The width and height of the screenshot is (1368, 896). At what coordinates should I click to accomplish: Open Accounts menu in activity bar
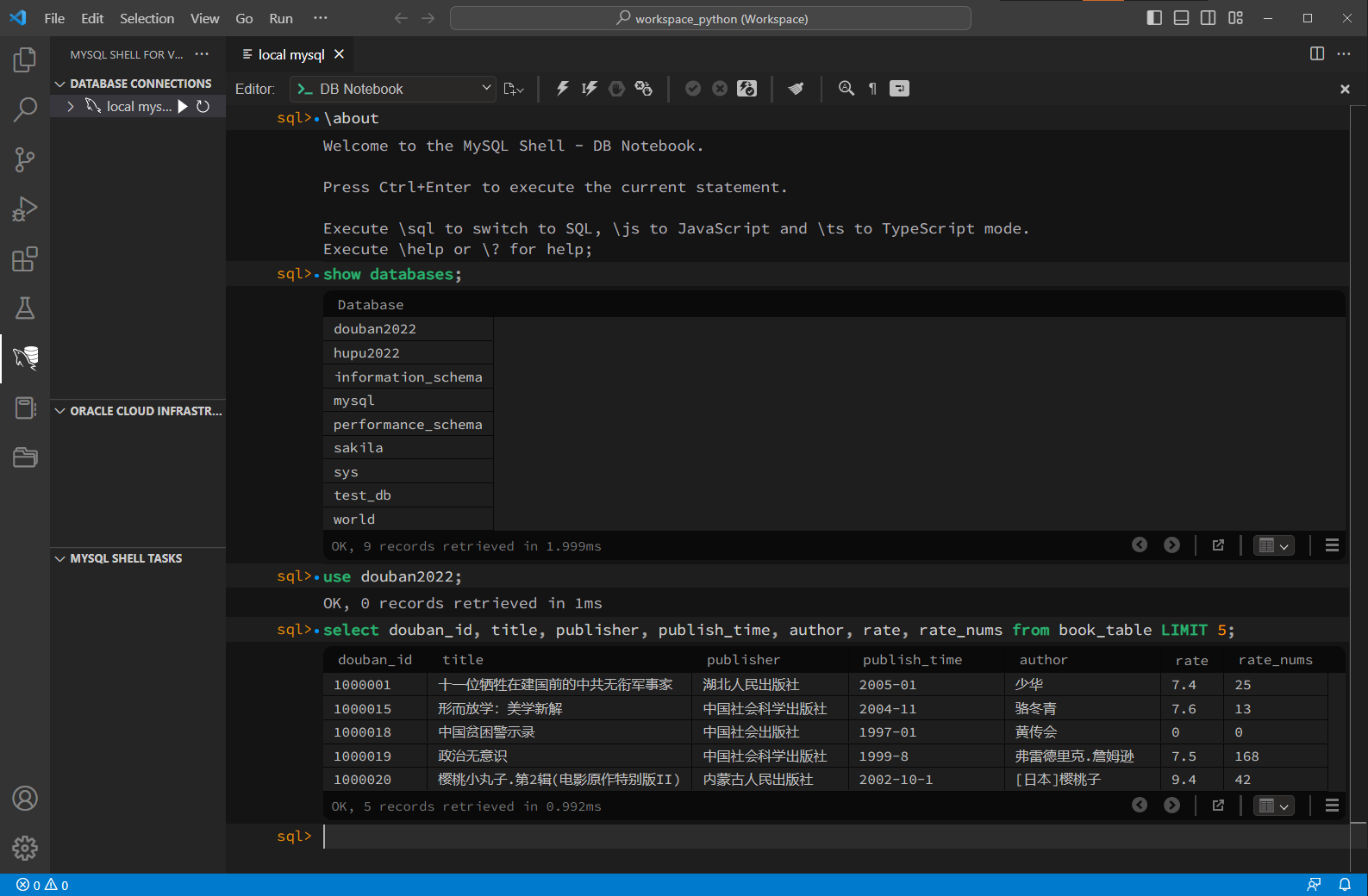[25, 799]
